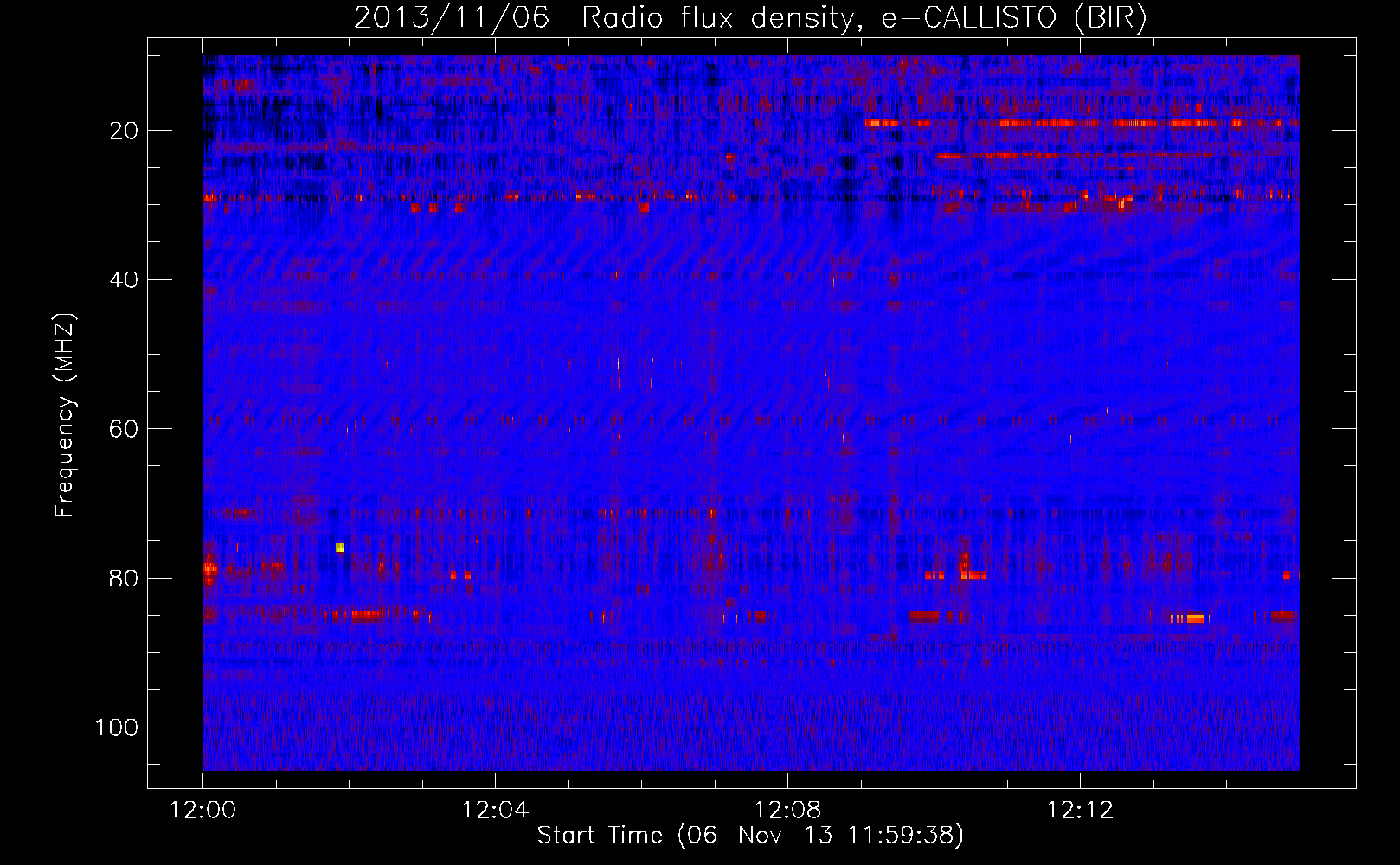Click the '40' frequency tick label
Image resolution: width=1400 pixels, height=865 pixels.
(x=124, y=279)
